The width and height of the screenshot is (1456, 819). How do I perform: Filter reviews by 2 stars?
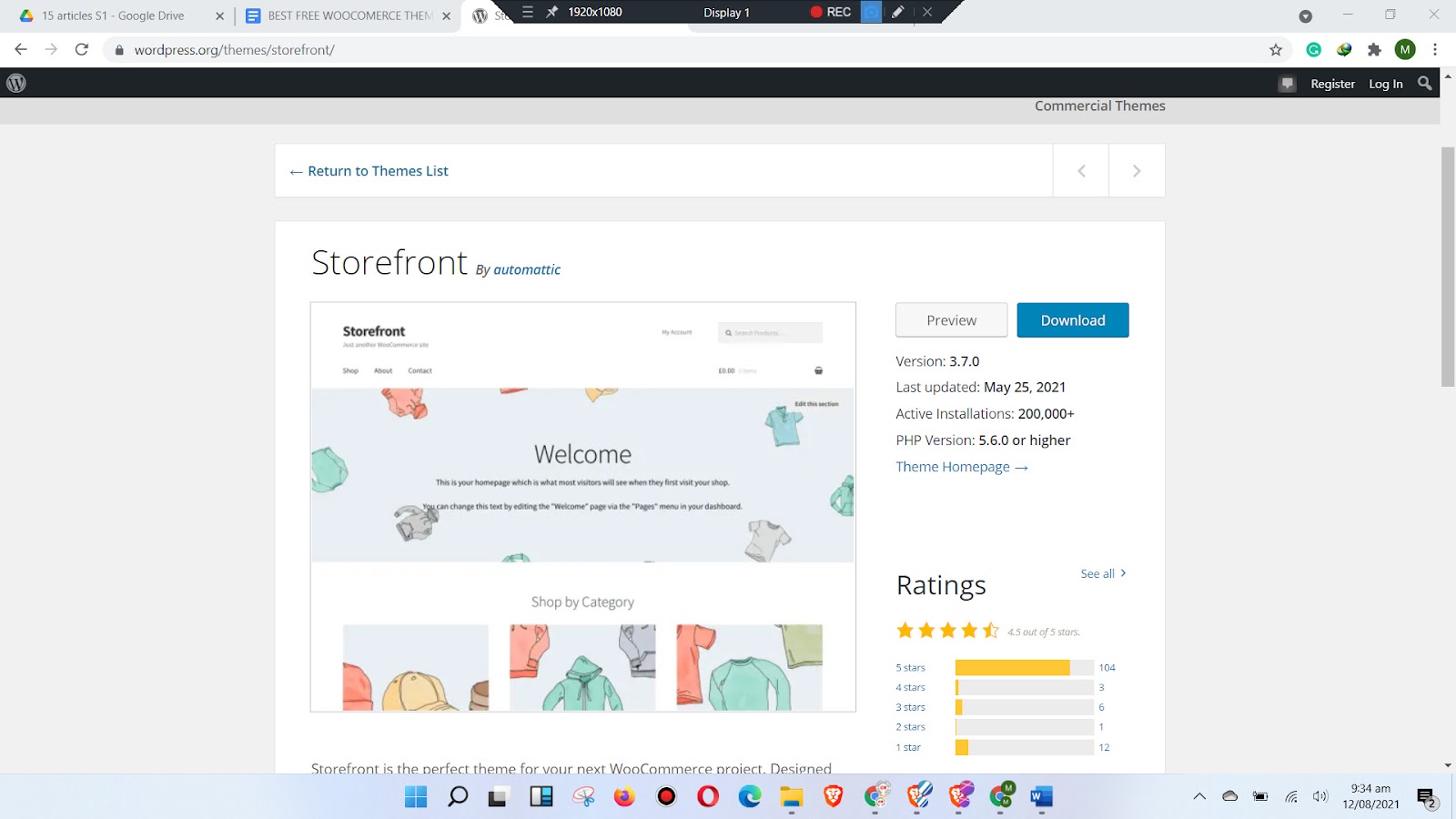(x=910, y=727)
